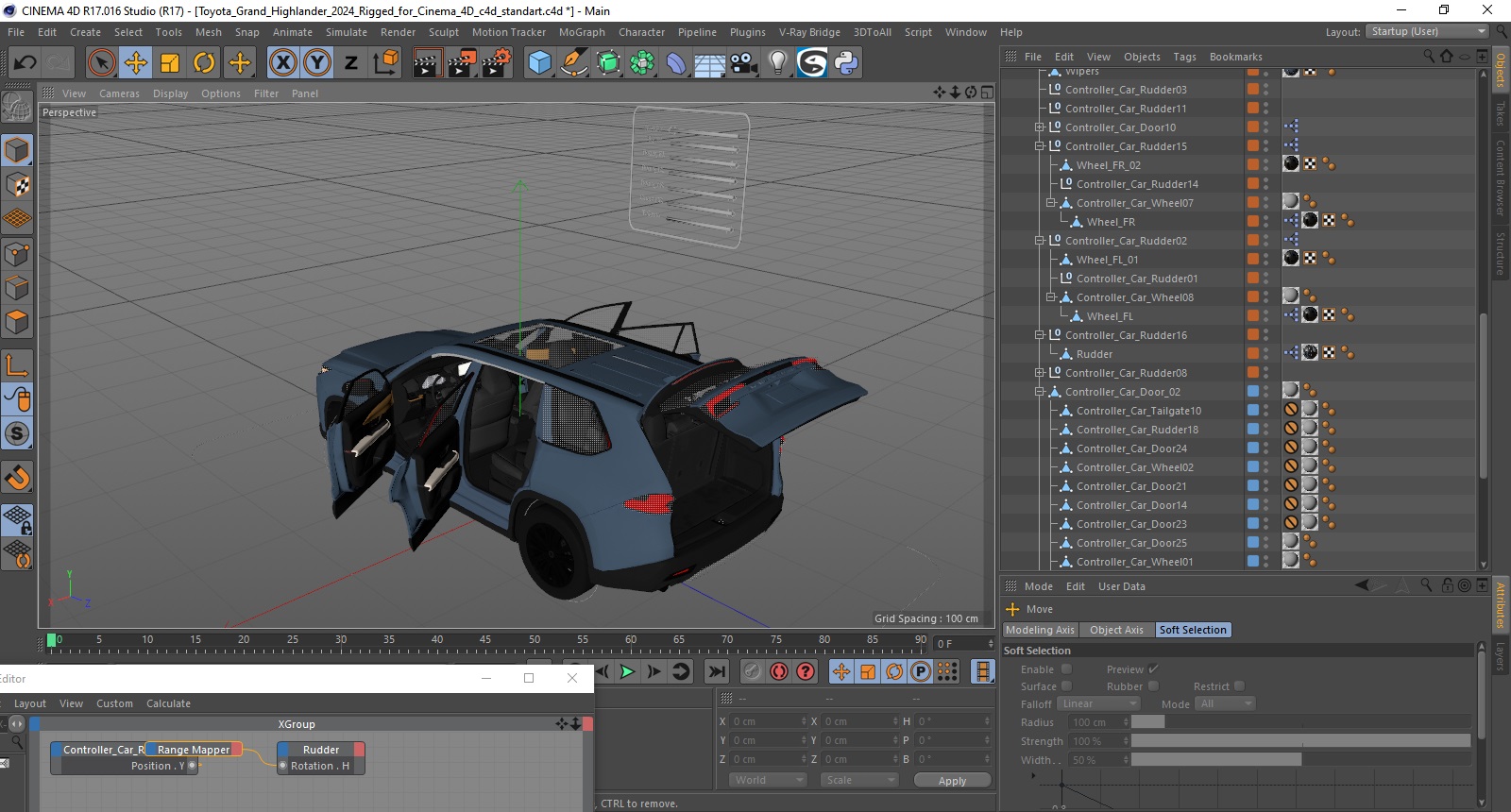Image resolution: width=1511 pixels, height=812 pixels.
Task: Toggle the Rubber checkbox
Action: [x=1153, y=685]
